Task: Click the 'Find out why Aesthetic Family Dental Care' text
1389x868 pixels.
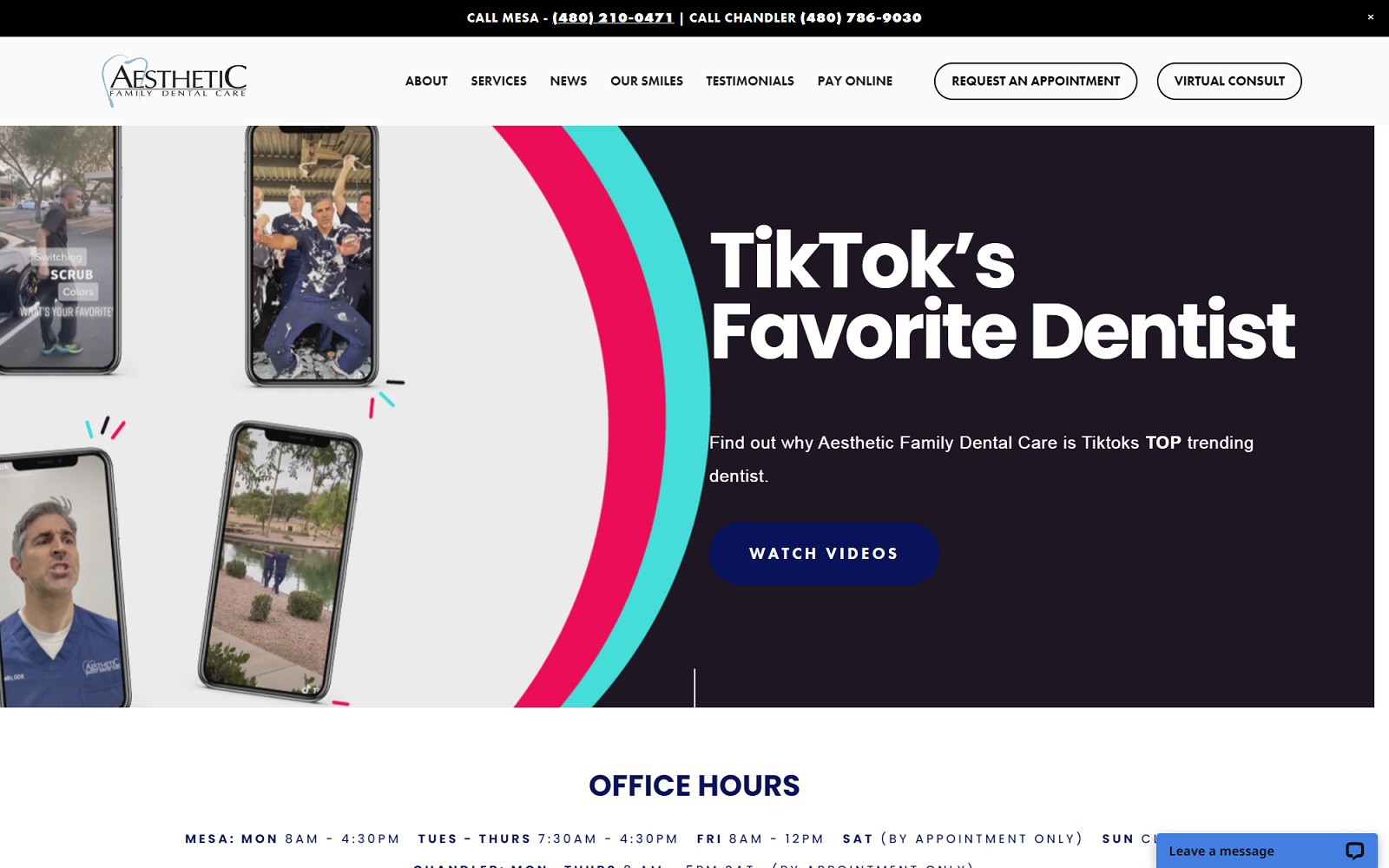Action: 981,459
